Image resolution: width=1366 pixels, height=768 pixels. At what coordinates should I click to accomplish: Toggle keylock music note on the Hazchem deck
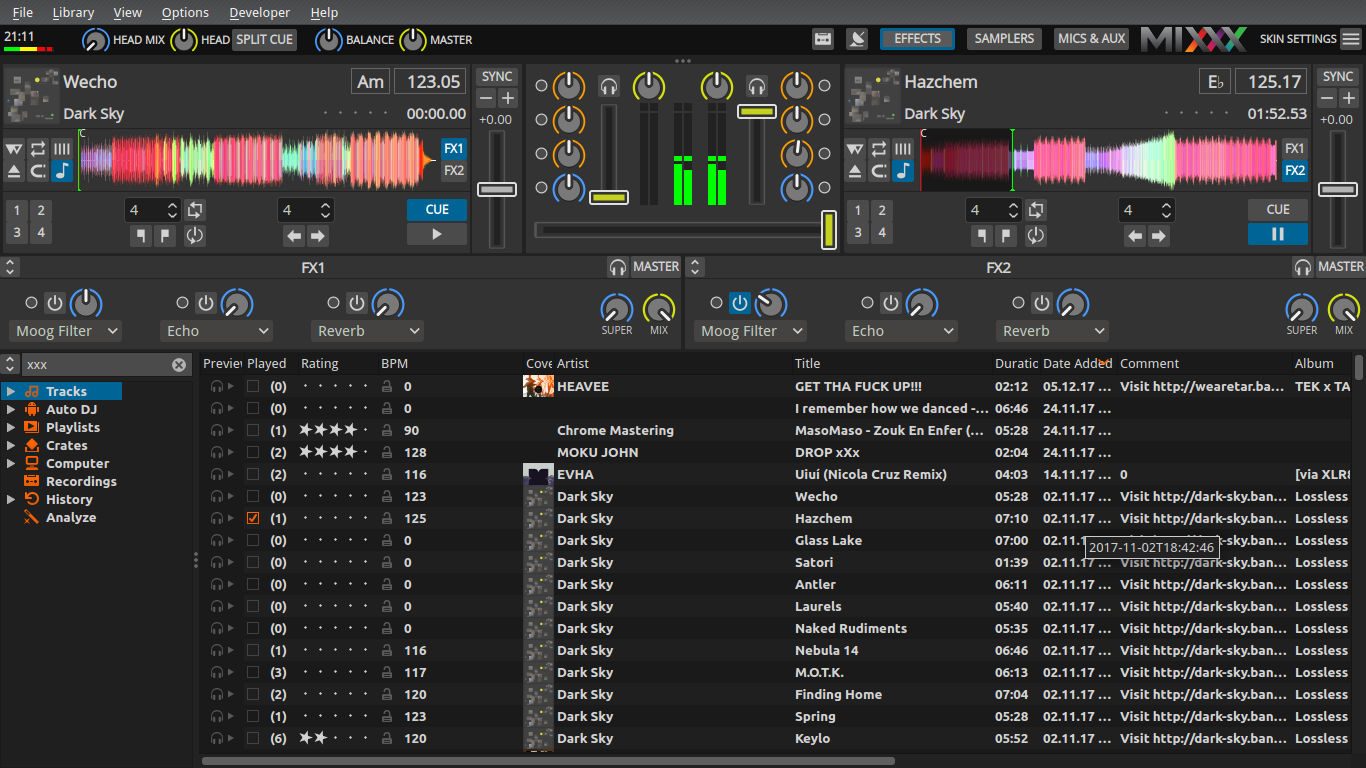click(x=903, y=171)
